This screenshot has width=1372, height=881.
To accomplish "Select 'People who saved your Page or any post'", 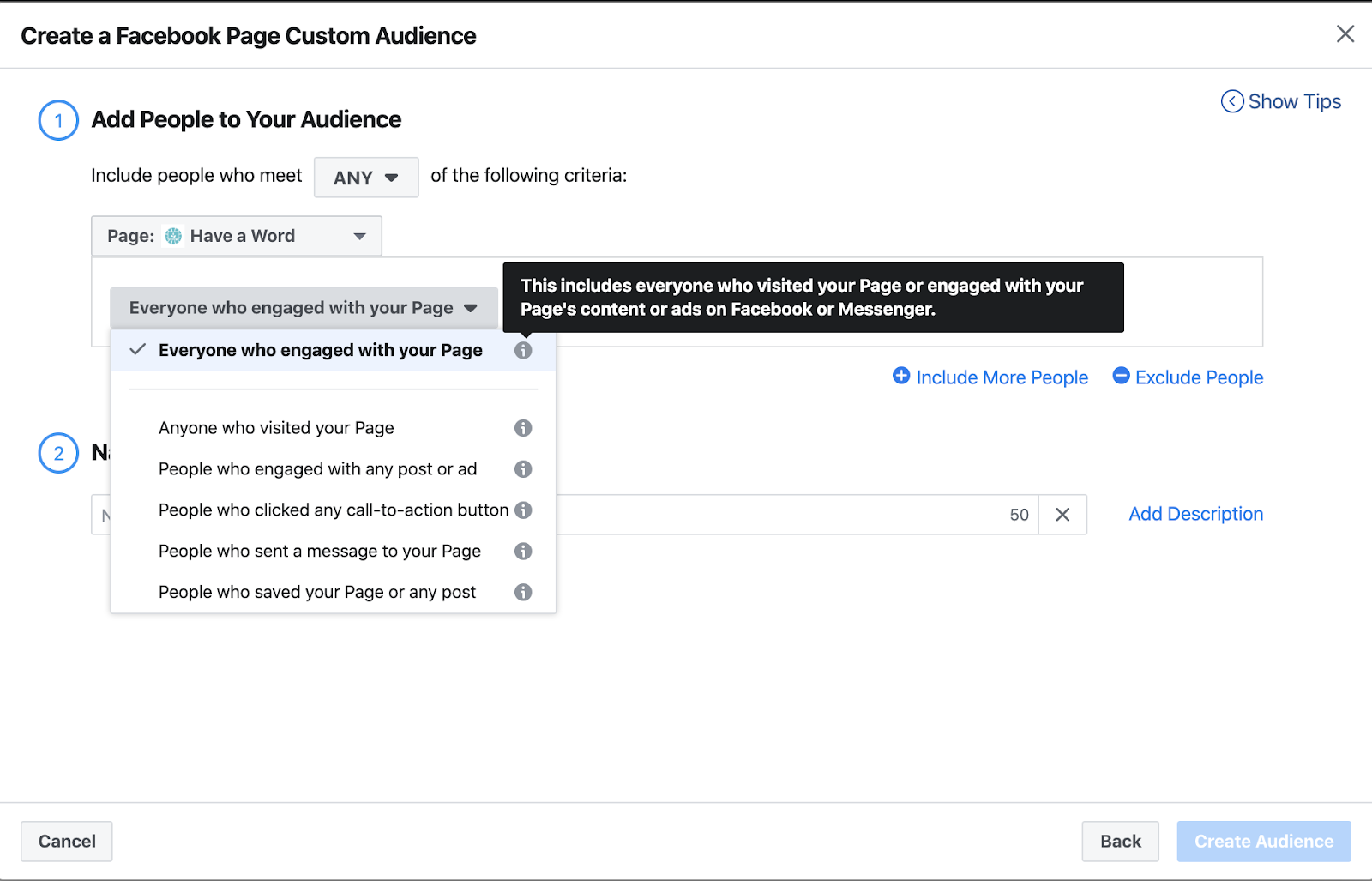I will pyautogui.click(x=316, y=593).
